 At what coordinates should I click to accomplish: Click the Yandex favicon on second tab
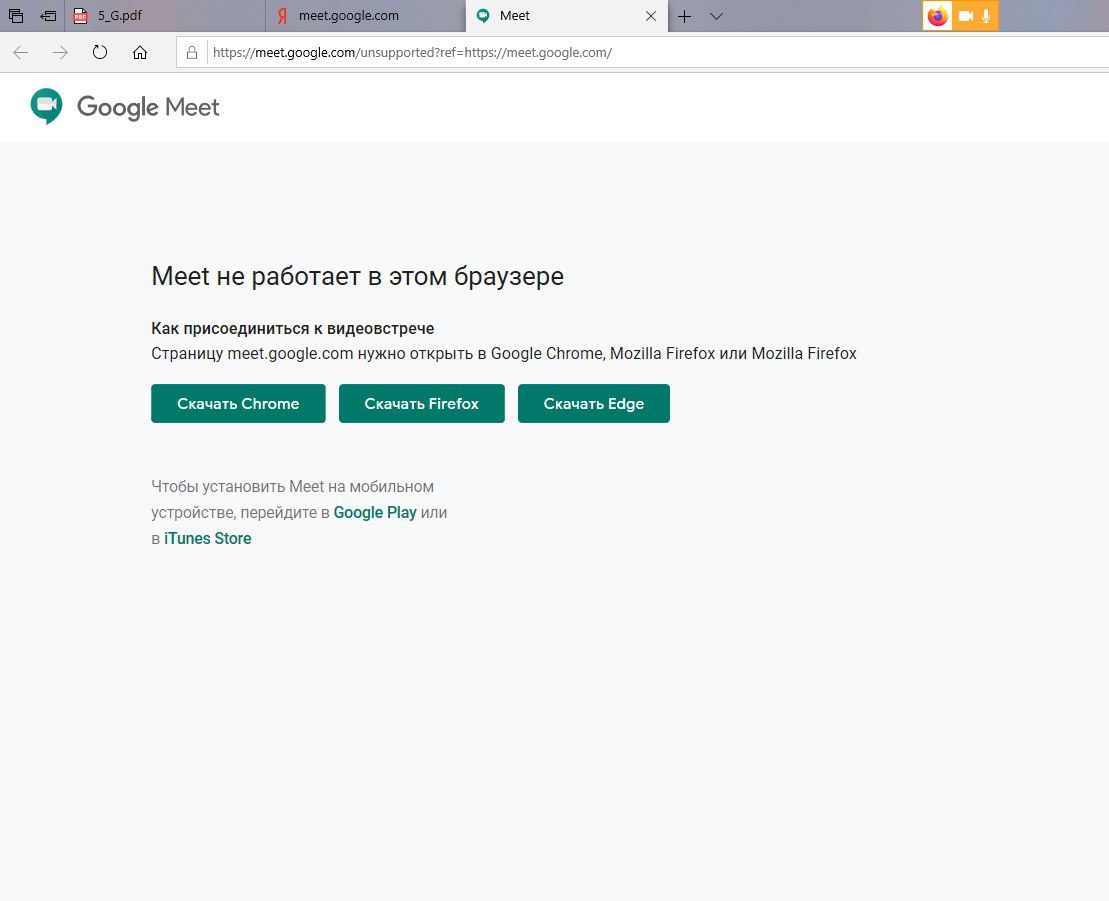[x=282, y=16]
